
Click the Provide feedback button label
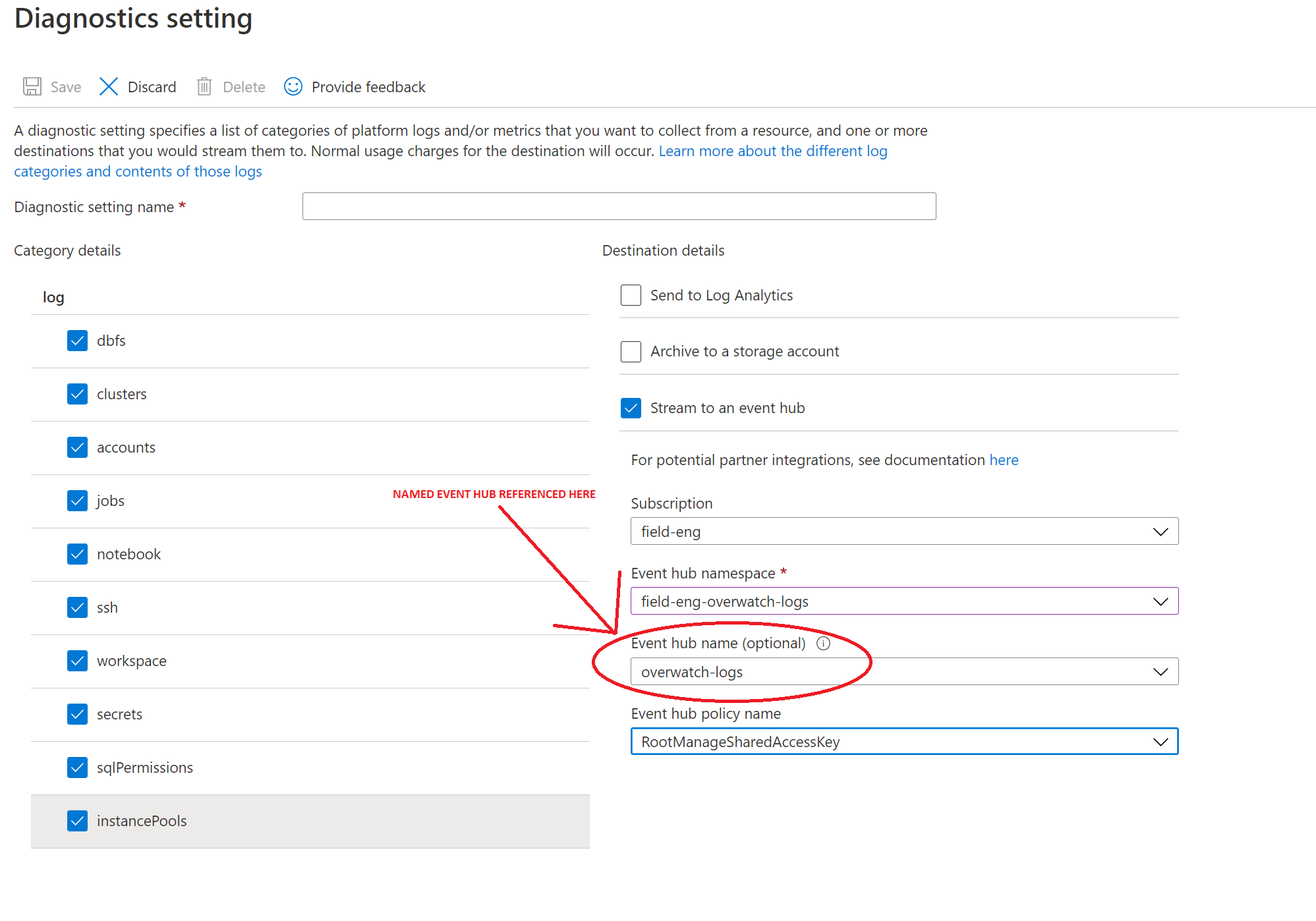point(368,87)
